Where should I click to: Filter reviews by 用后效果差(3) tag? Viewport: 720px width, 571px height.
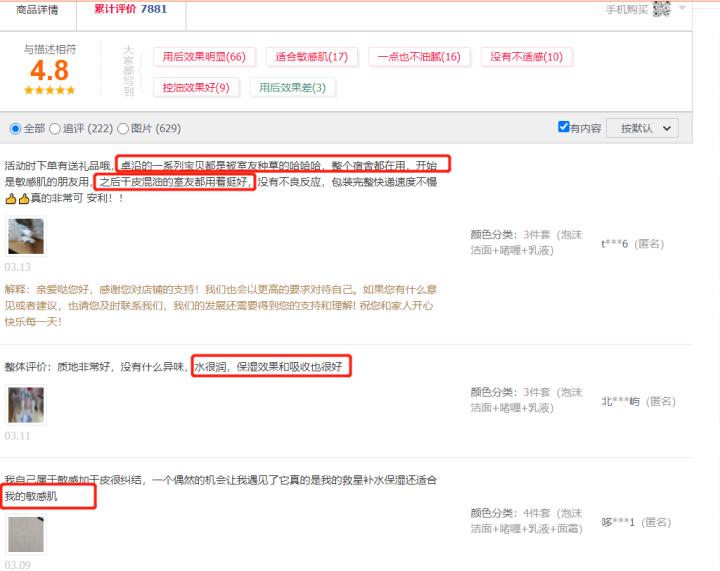coord(292,88)
